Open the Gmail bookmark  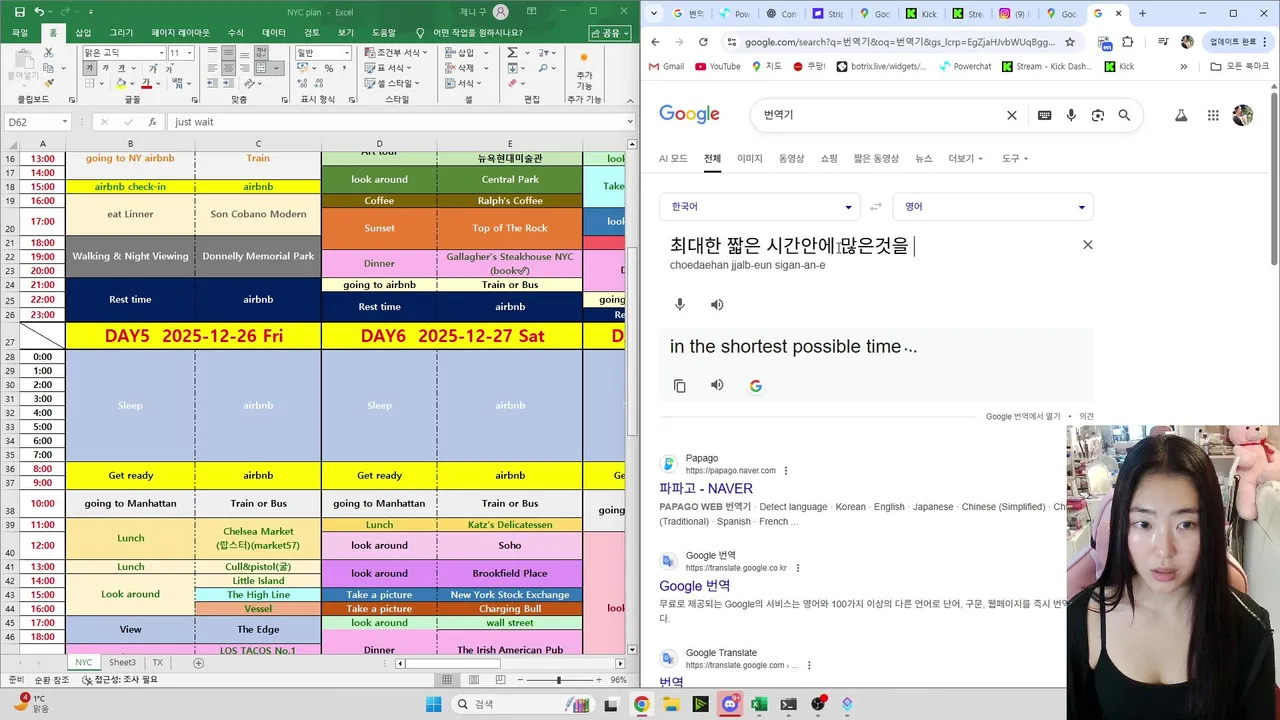point(666,67)
